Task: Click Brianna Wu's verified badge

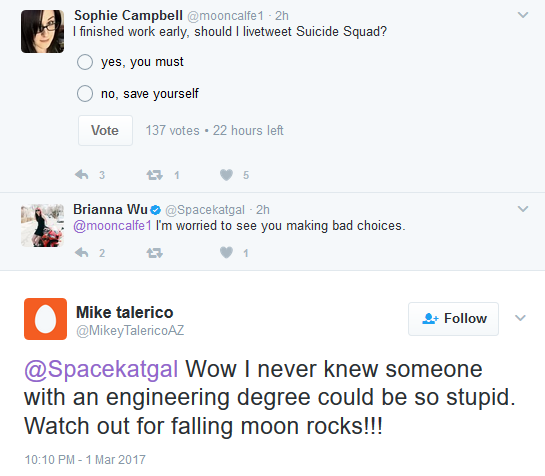Action: (x=155, y=210)
